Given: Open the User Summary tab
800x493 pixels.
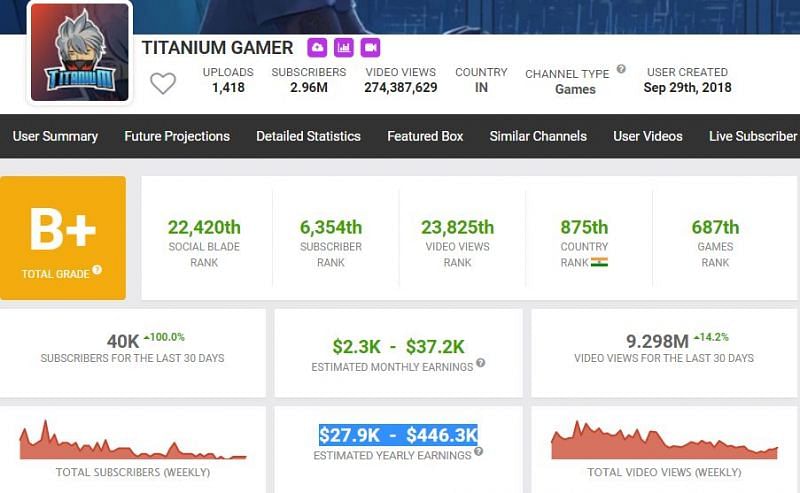Looking at the screenshot, I should coord(56,136).
